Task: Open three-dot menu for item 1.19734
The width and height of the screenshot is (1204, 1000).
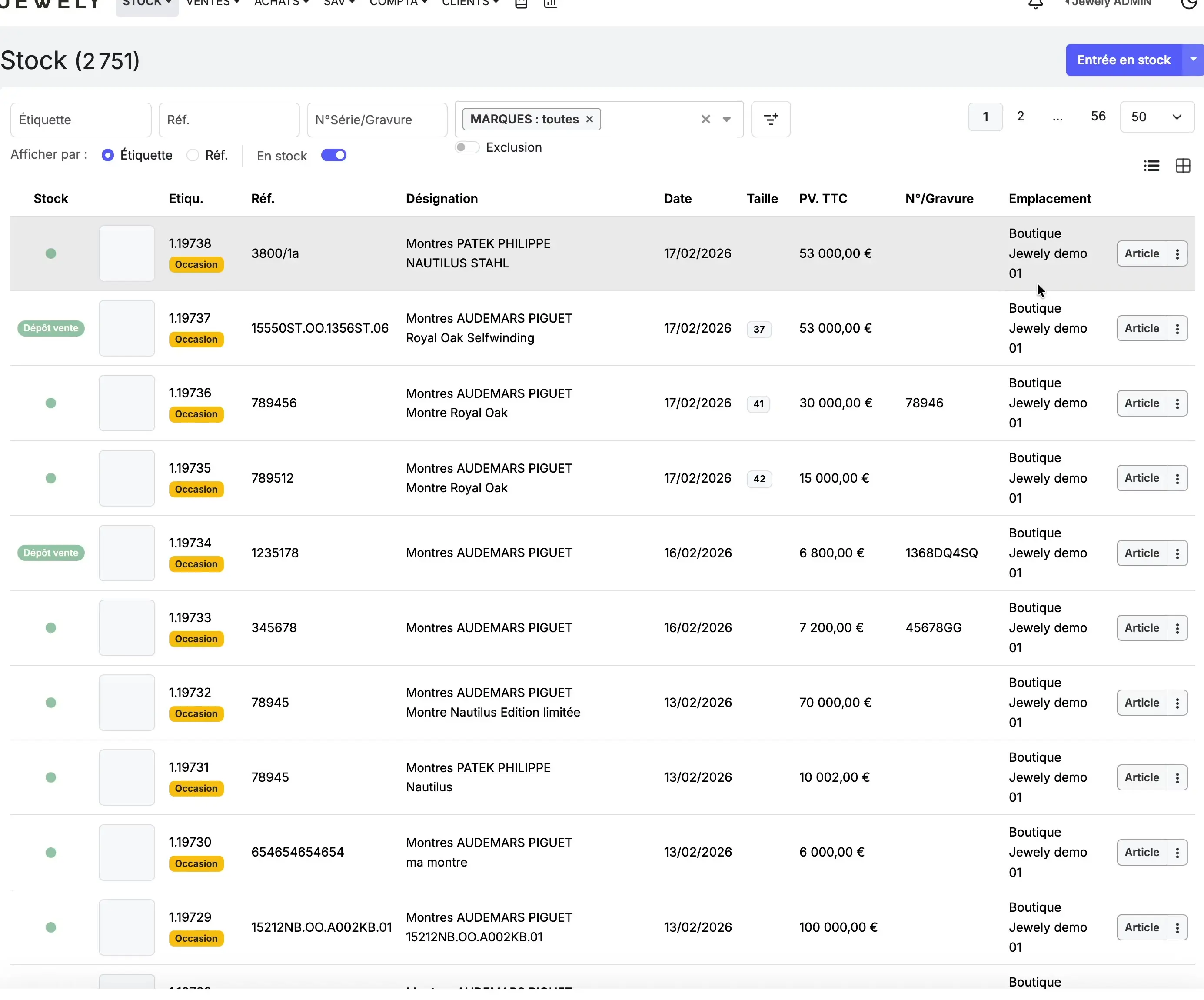Action: coord(1177,553)
